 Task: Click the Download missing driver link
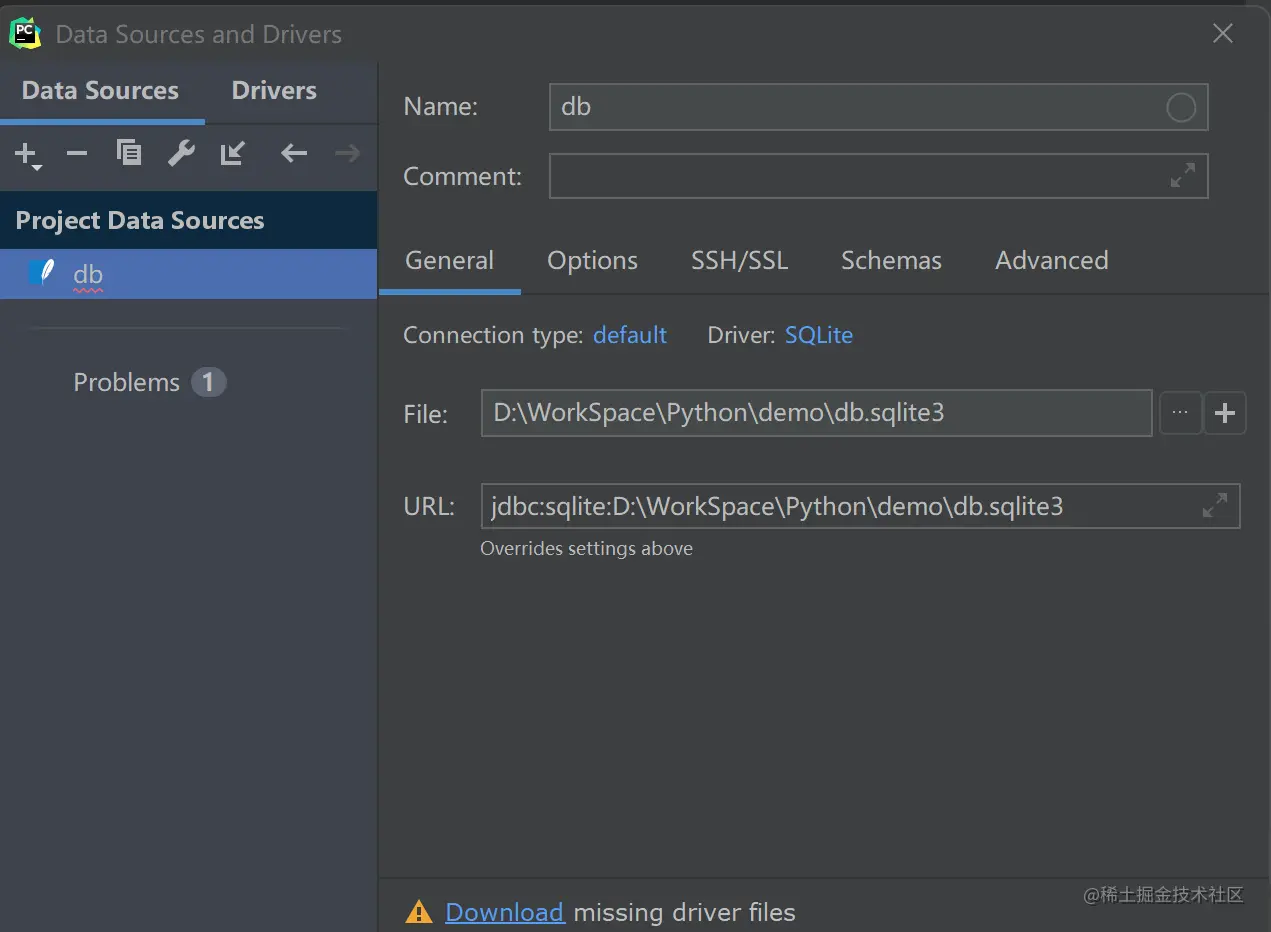tap(505, 912)
